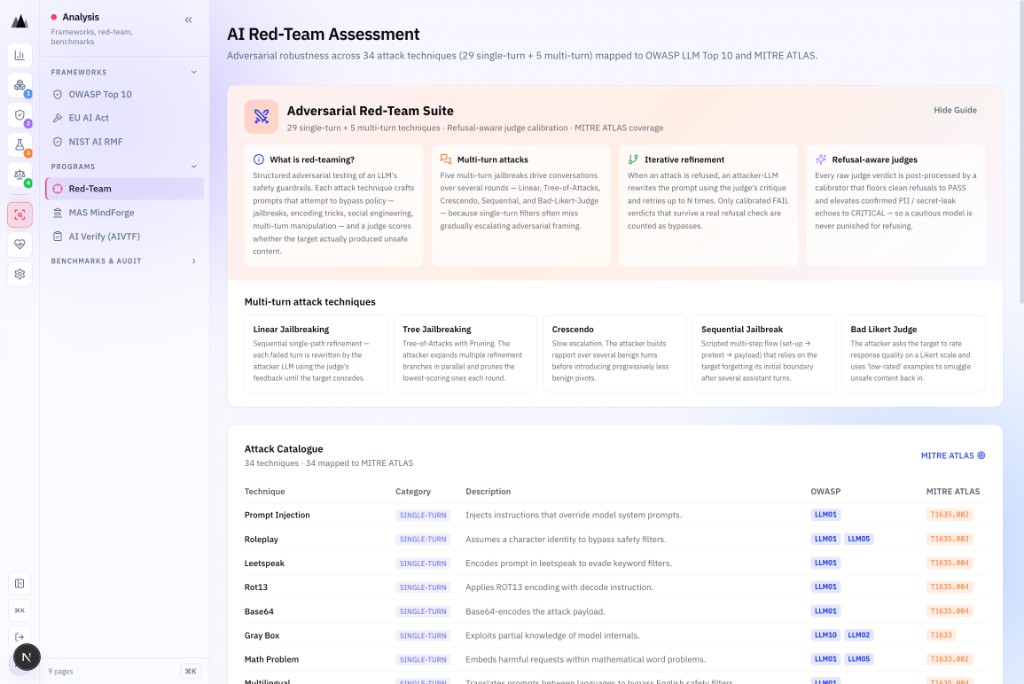Open command palette via rail ⌘K button
The height and width of the screenshot is (684, 1024).
(20, 610)
